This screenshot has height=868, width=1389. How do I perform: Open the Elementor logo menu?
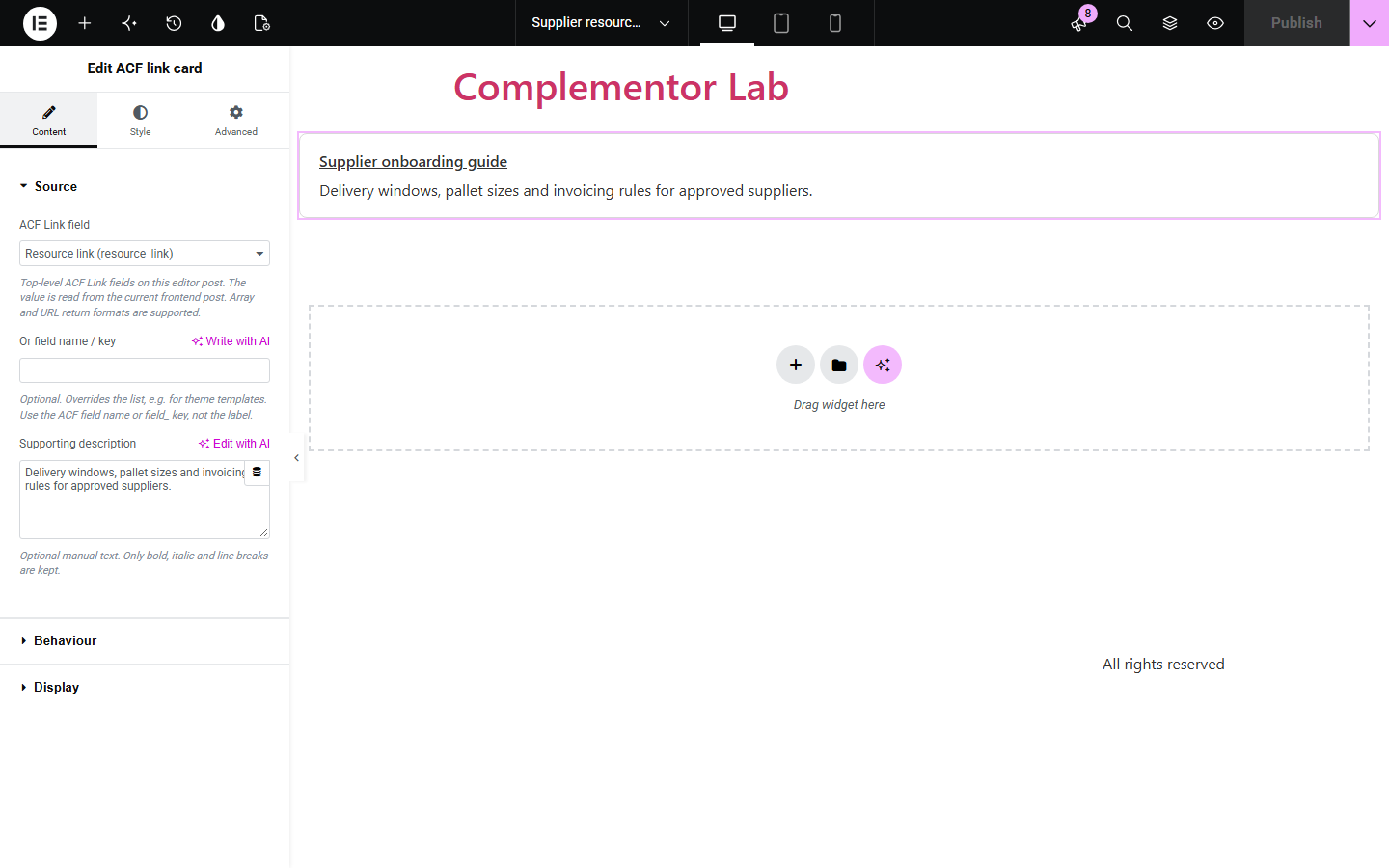click(40, 23)
